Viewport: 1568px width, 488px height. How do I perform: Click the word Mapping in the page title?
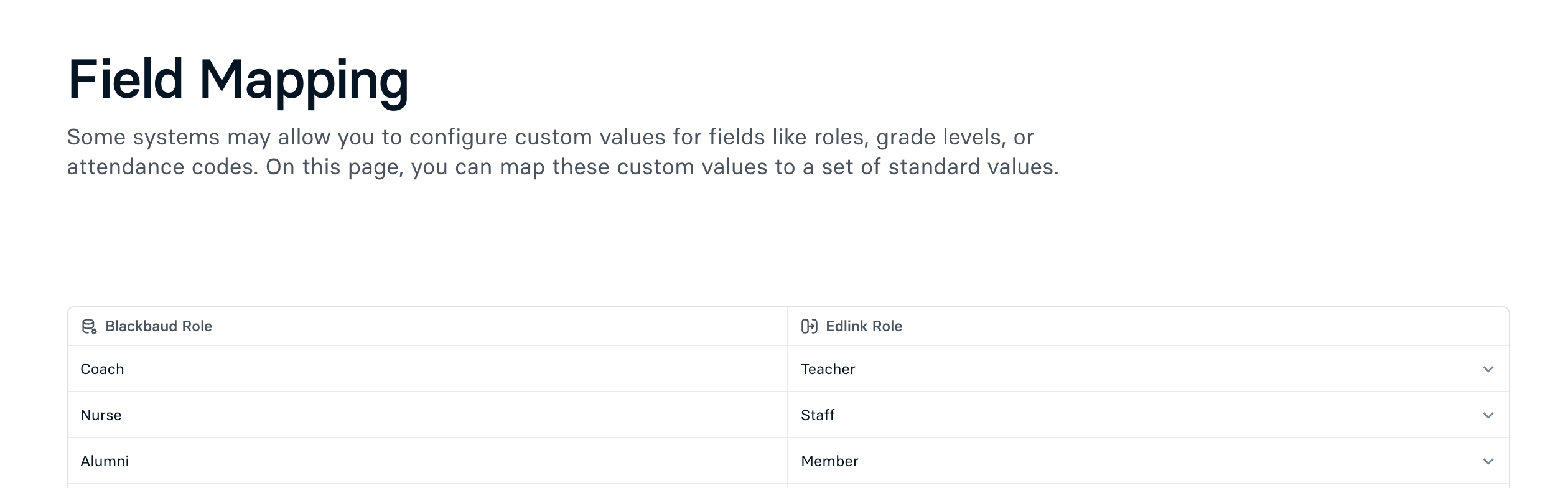click(x=304, y=80)
